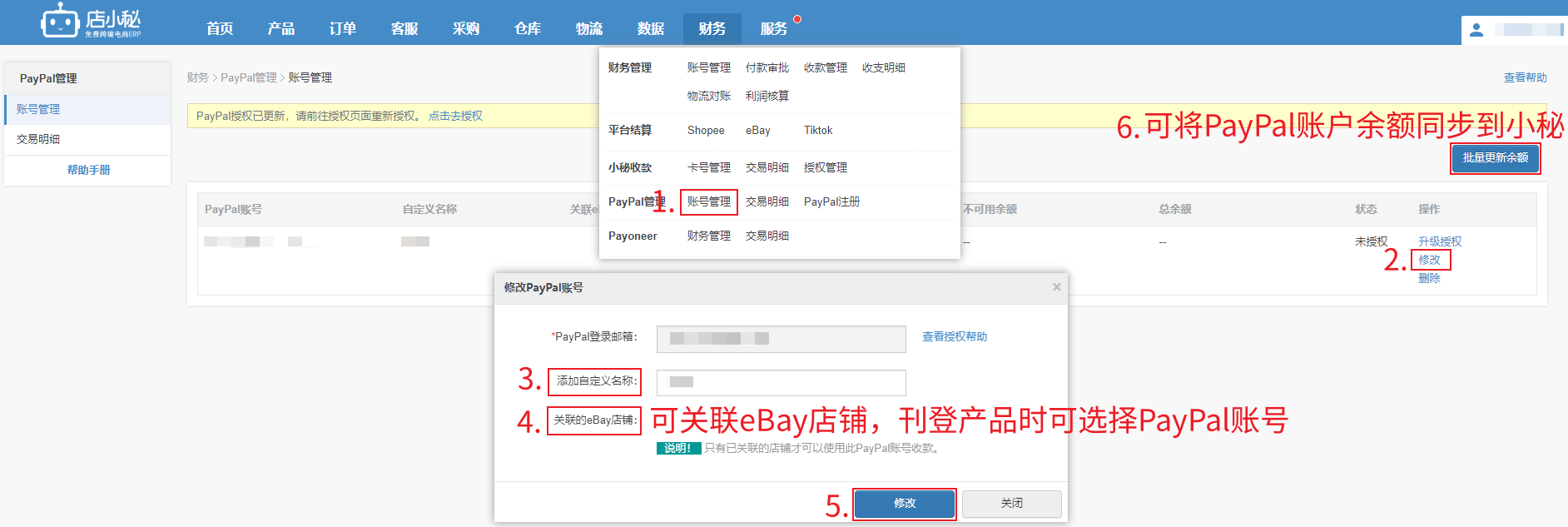Image resolution: width=1568 pixels, height=527 pixels.
Task: Open the 客服 top menu
Action: point(404,28)
